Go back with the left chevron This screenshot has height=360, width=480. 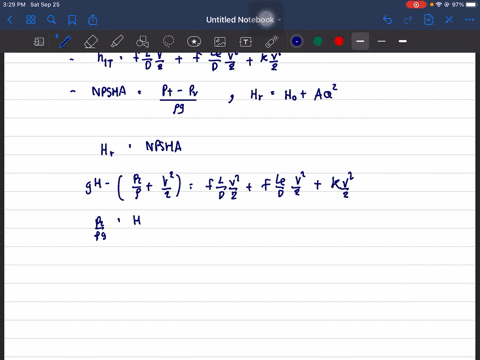(x=10, y=20)
